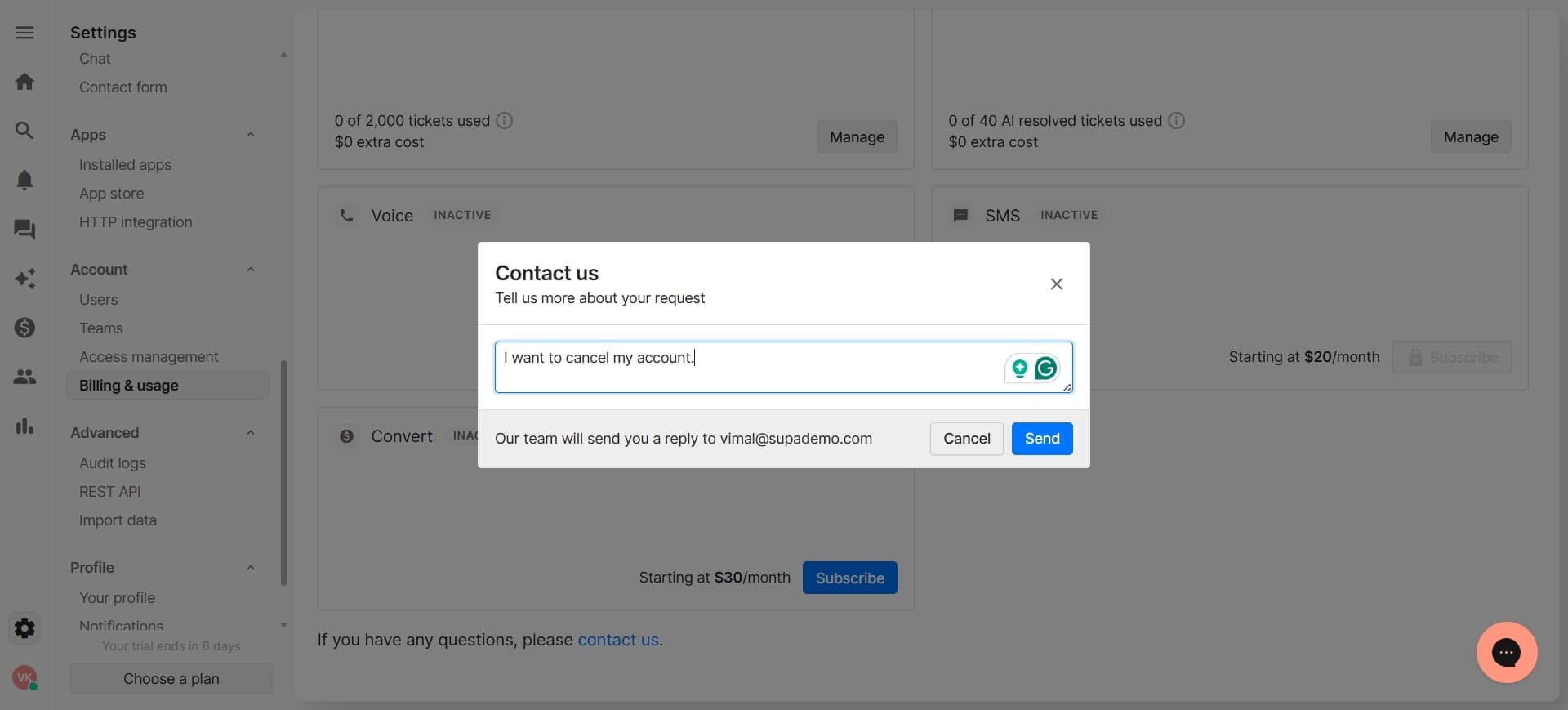Click the info icon beside AI resolved tickets
Image resolution: width=1568 pixels, height=710 pixels.
pos(1176,120)
